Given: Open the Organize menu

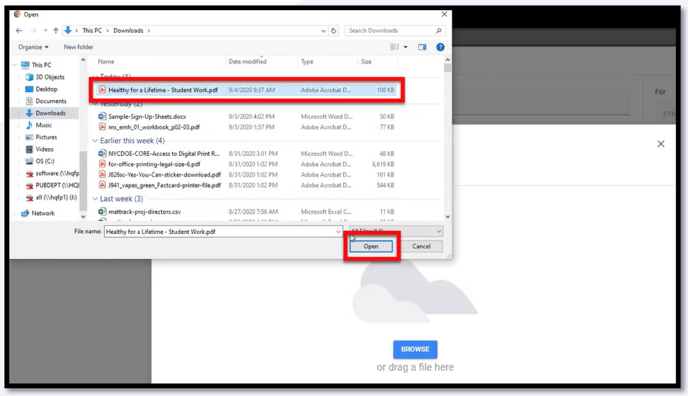Looking at the screenshot, I should coord(33,47).
